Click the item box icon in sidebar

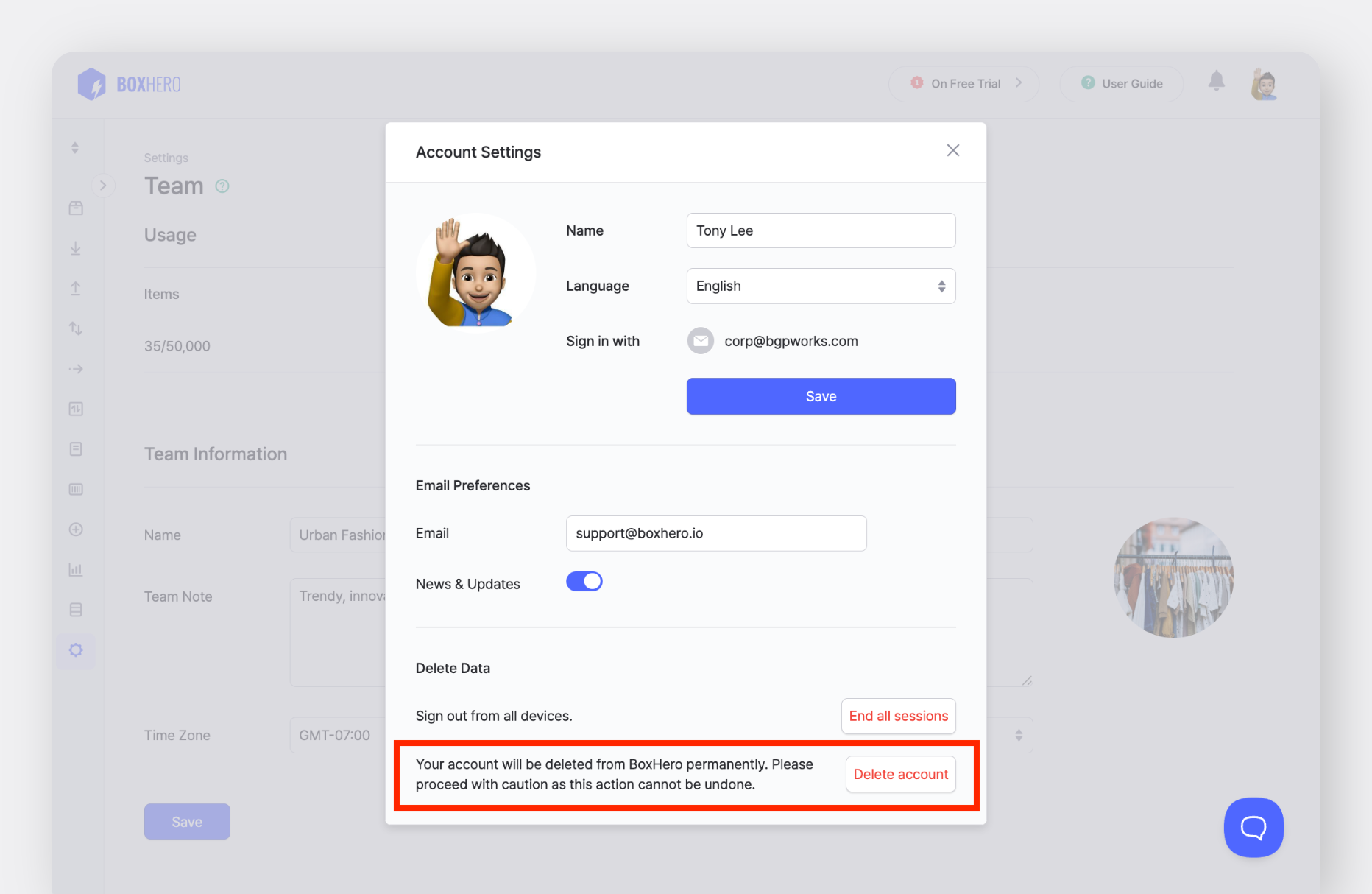coord(76,208)
